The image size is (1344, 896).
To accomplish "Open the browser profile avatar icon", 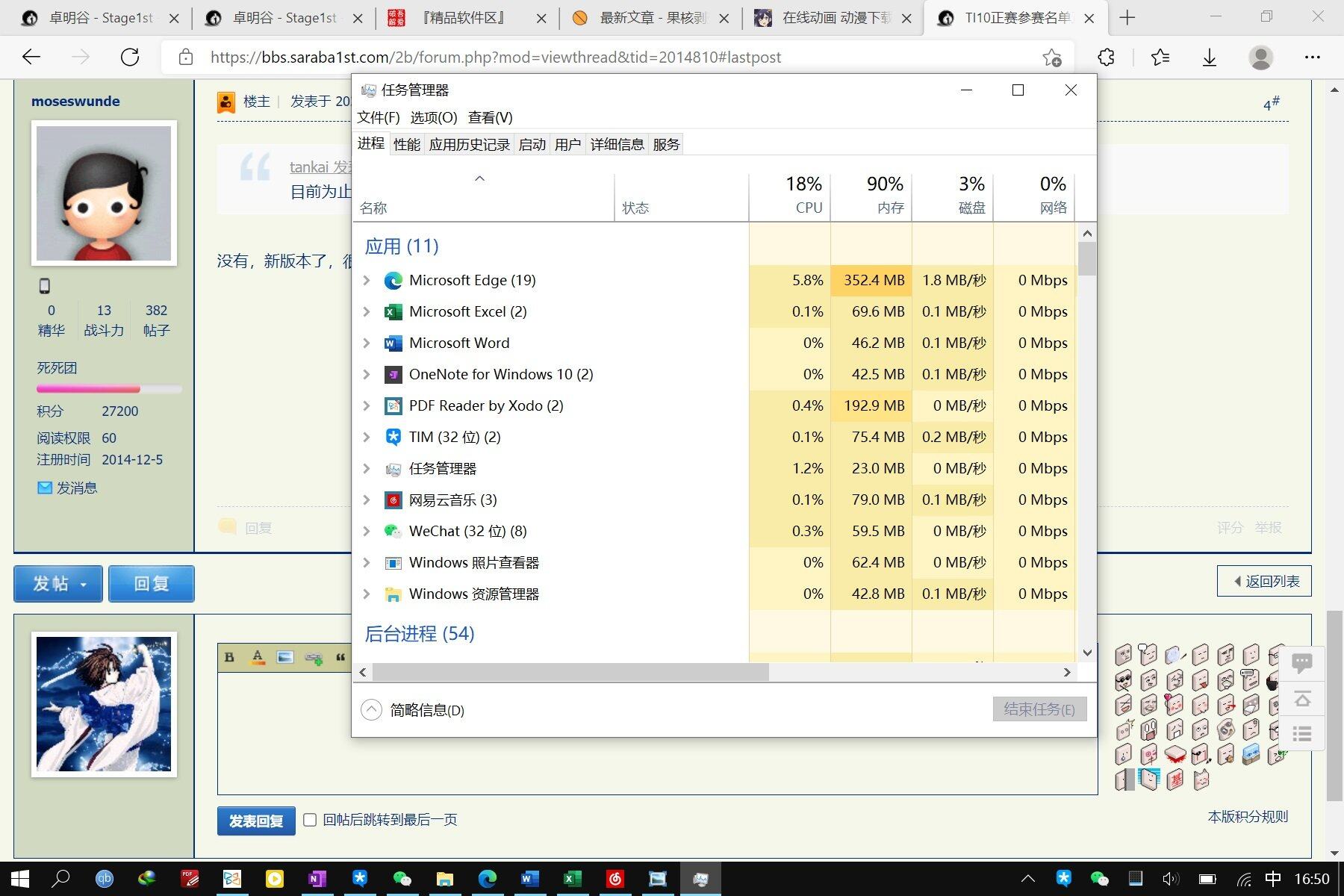I will (x=1261, y=57).
